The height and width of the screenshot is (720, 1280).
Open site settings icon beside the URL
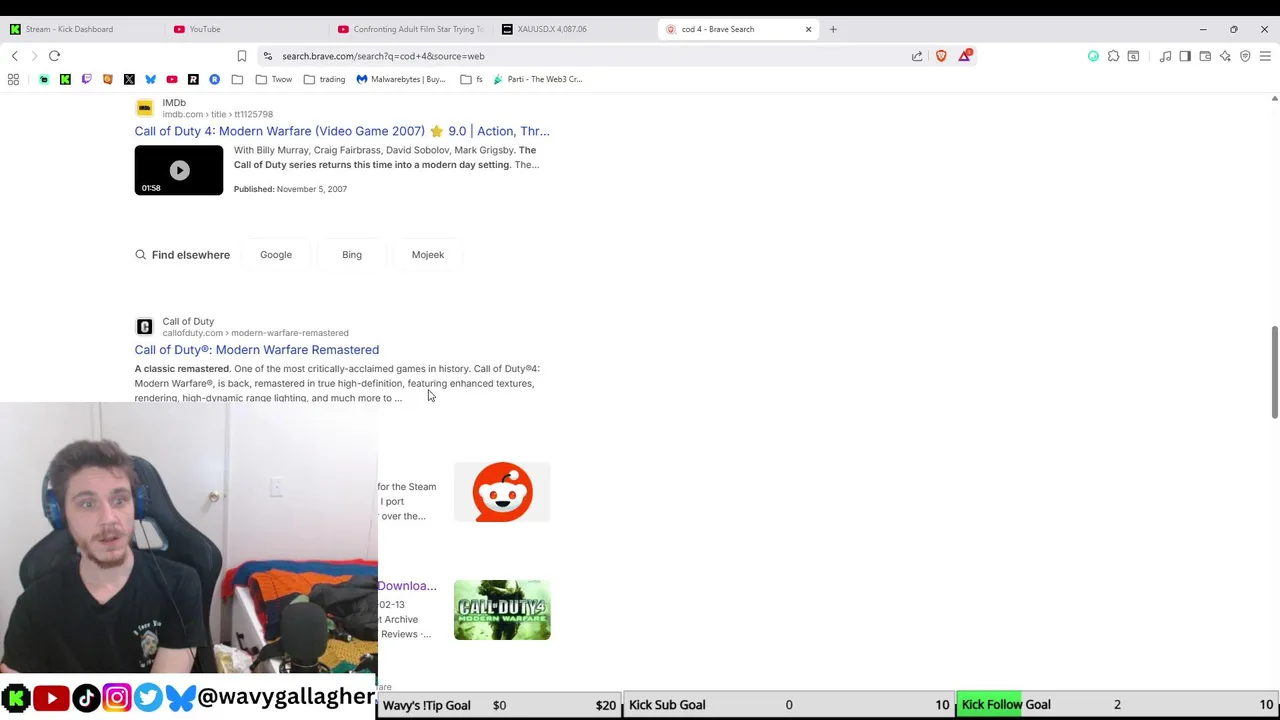pyautogui.click(x=268, y=56)
